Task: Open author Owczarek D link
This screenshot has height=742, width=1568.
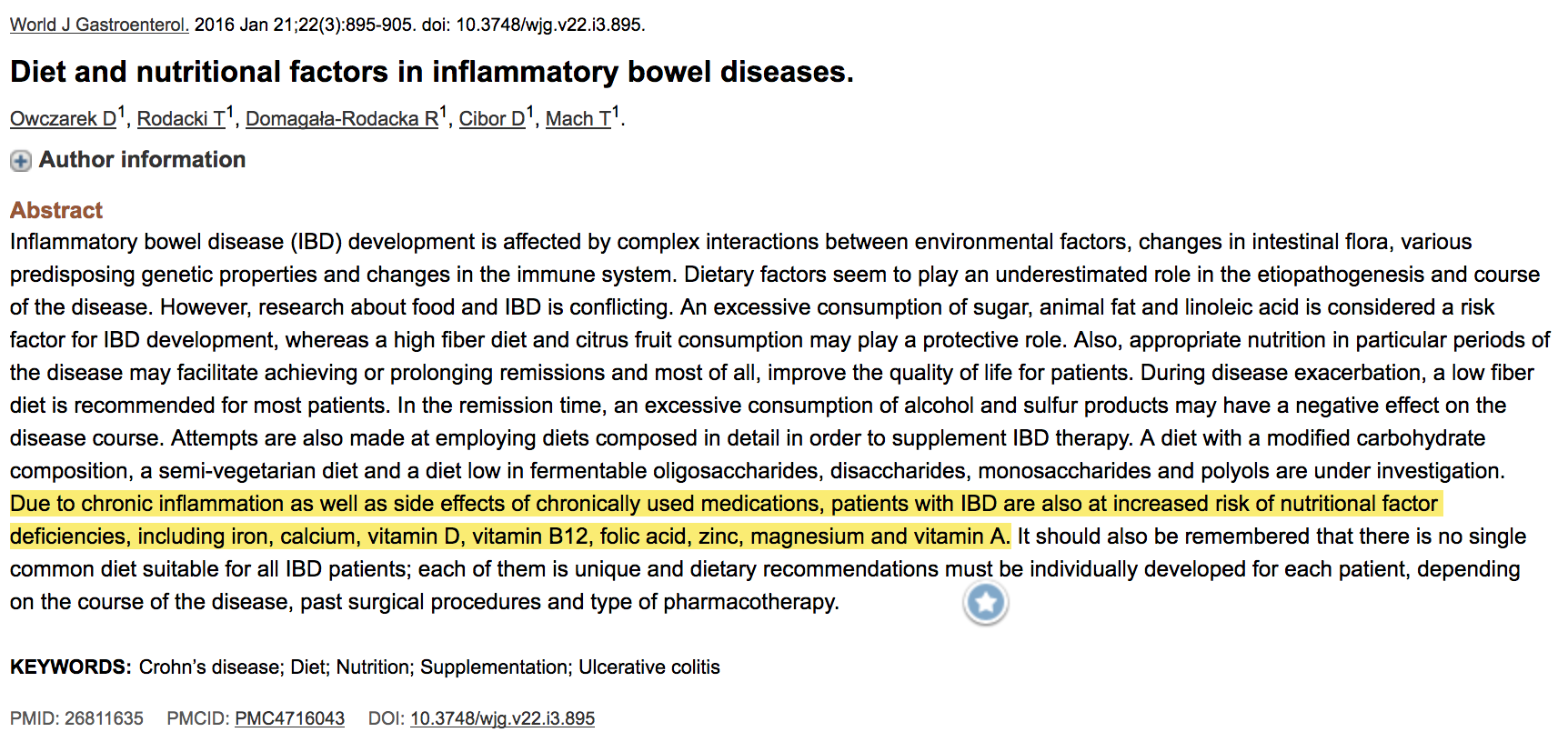Action: tap(63, 119)
